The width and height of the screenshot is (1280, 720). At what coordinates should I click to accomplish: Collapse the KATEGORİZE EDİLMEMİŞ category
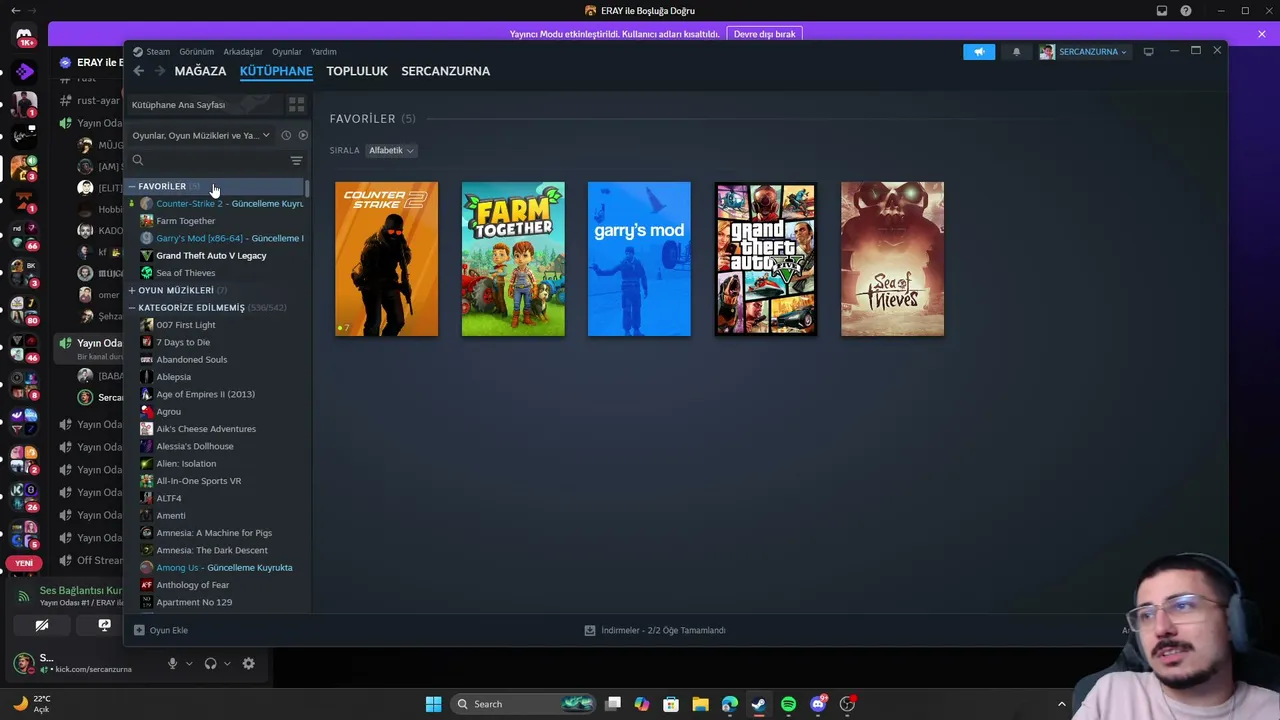coord(131,308)
